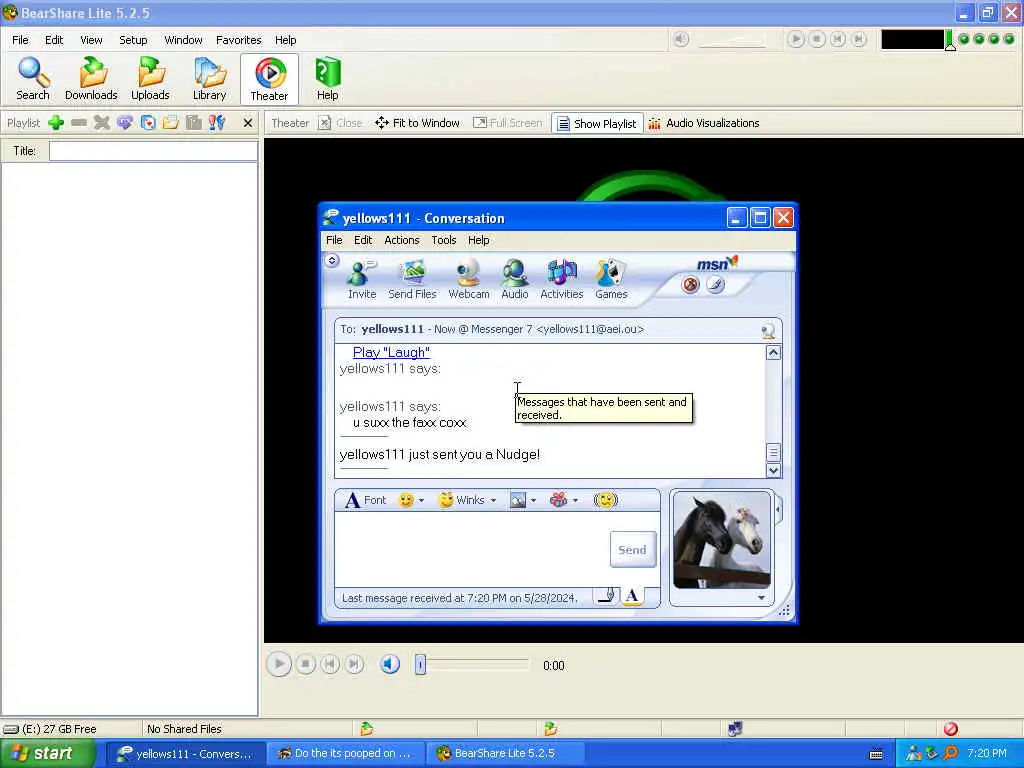The height and width of the screenshot is (768, 1024).
Task: Select the Theater toolbar button
Action: pos(269,79)
